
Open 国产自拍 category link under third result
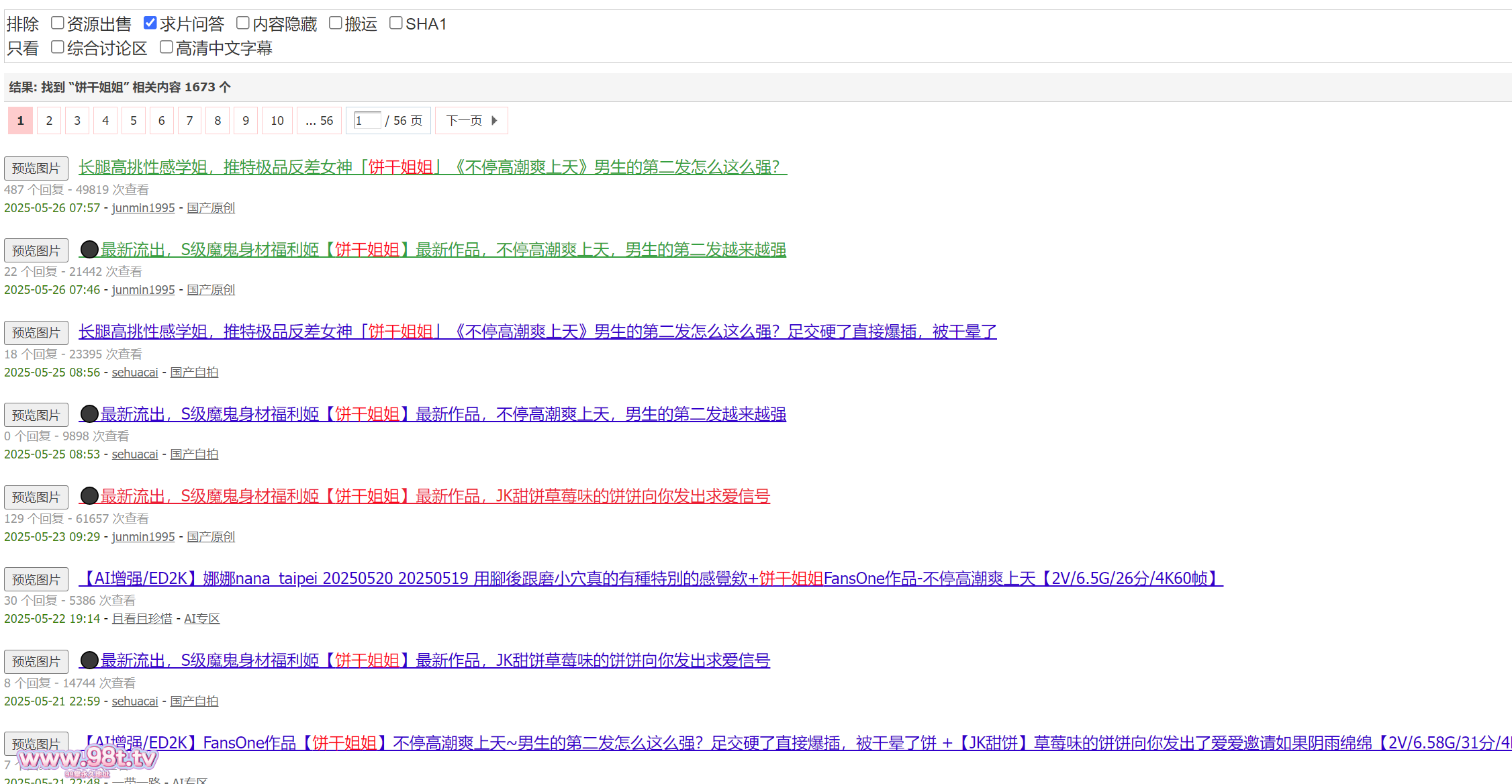pyautogui.click(x=194, y=373)
